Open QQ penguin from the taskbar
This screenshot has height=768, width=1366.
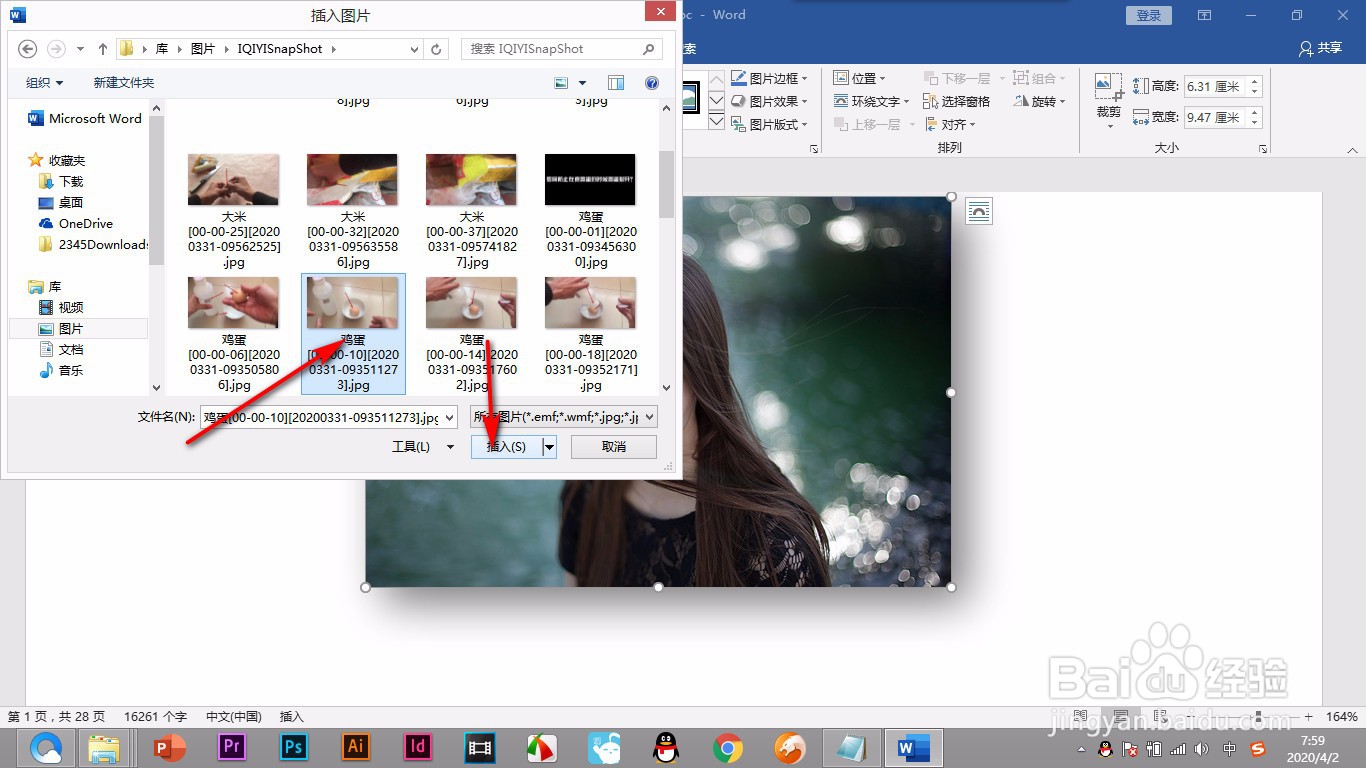click(666, 747)
